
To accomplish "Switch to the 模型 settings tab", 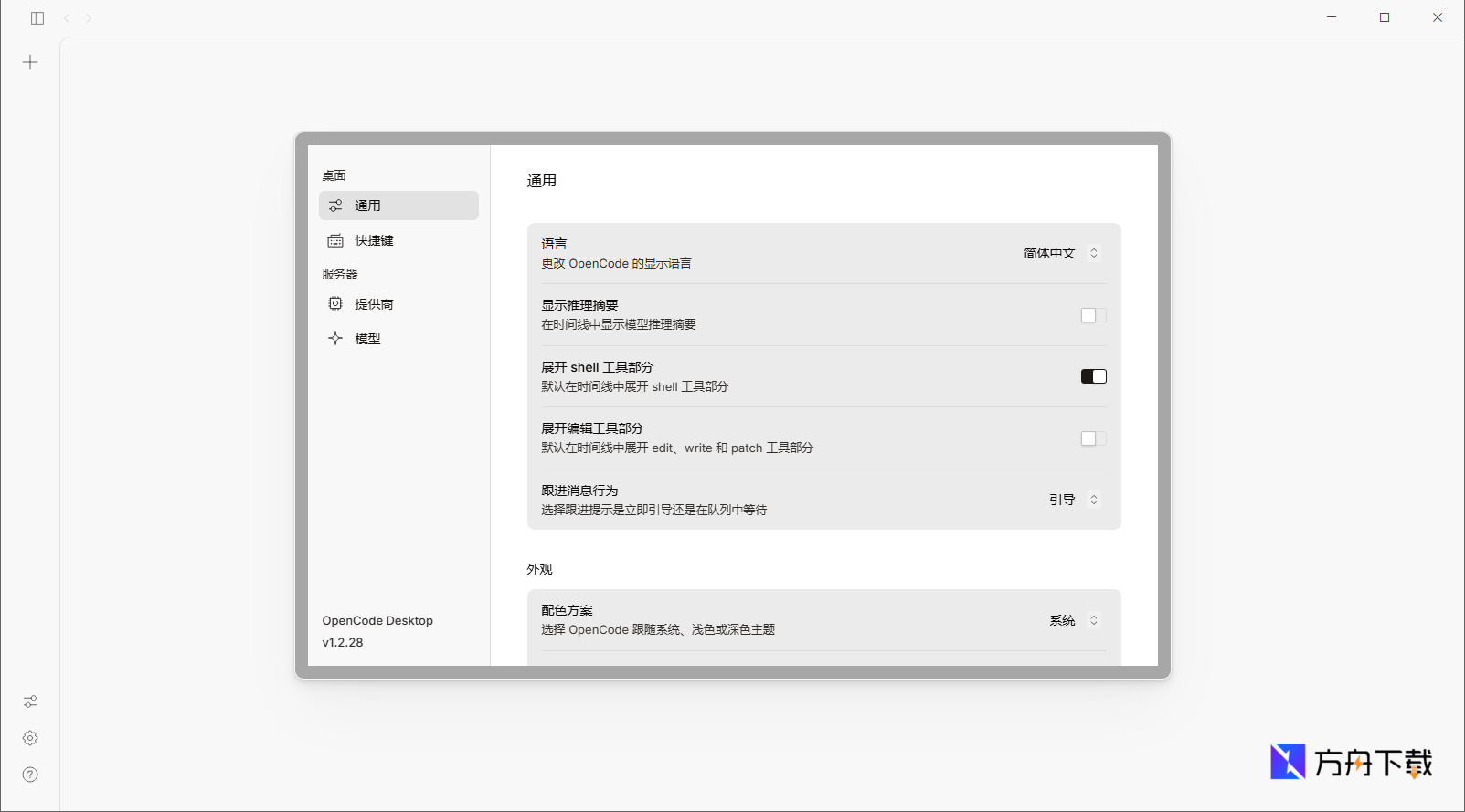I will tap(398, 338).
